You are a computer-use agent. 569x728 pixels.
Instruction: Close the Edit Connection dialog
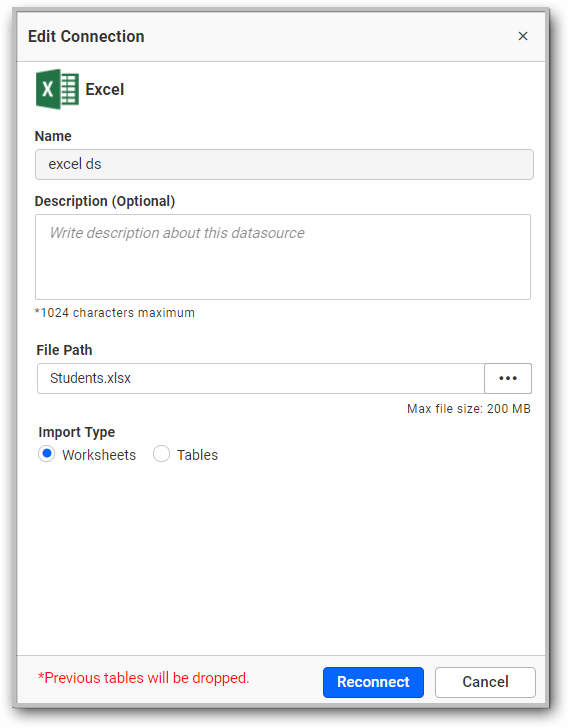pyautogui.click(x=523, y=36)
